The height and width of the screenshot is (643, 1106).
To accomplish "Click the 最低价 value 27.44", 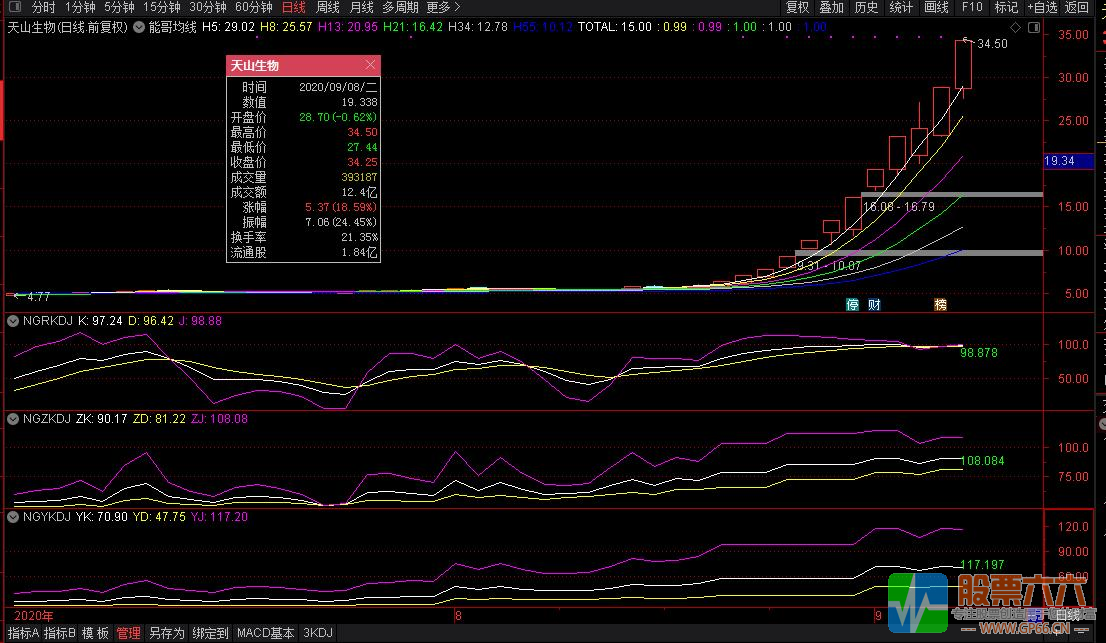I will click(x=362, y=147).
